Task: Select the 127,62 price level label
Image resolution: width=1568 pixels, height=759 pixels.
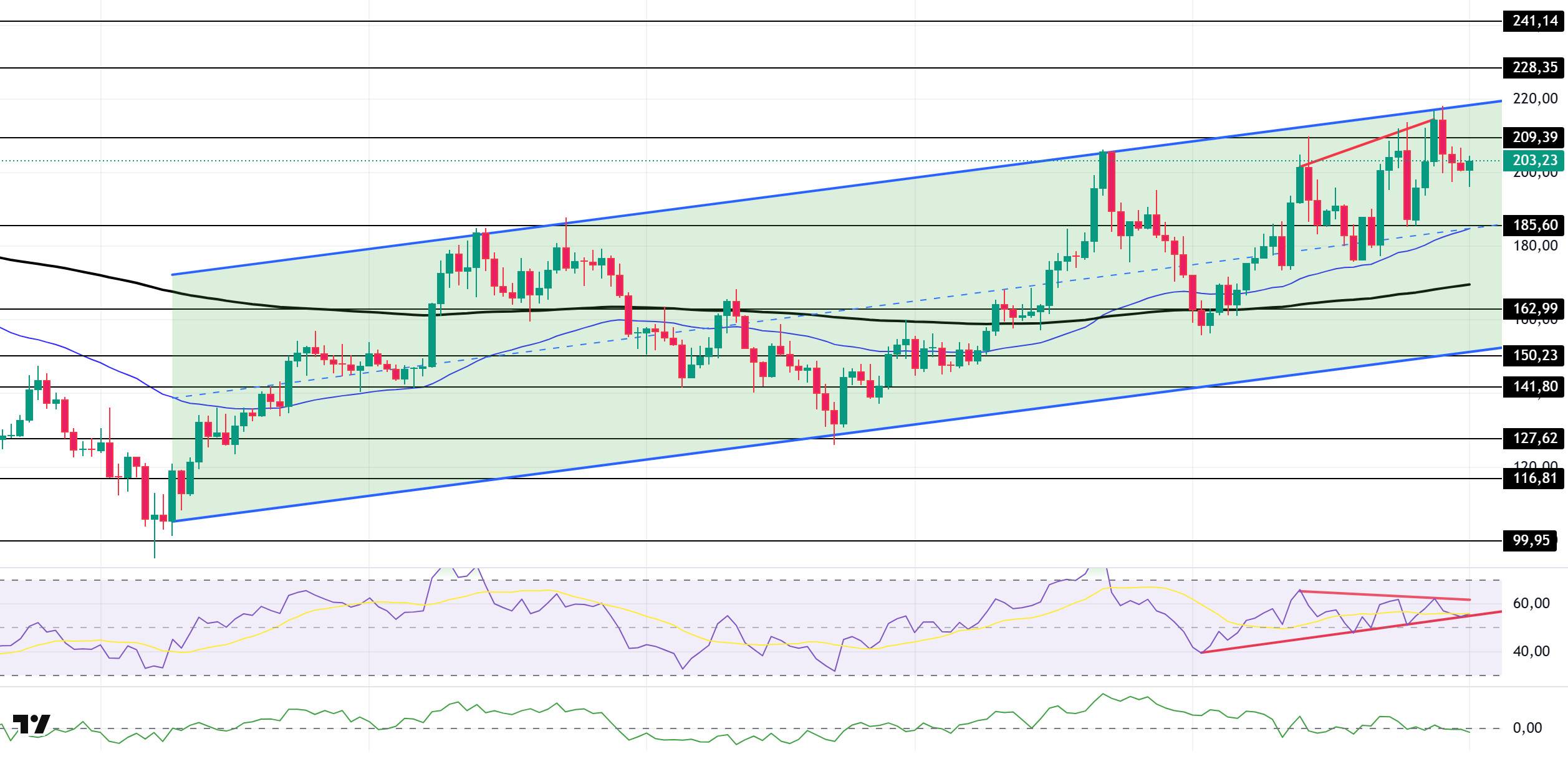Action: click(x=1534, y=438)
